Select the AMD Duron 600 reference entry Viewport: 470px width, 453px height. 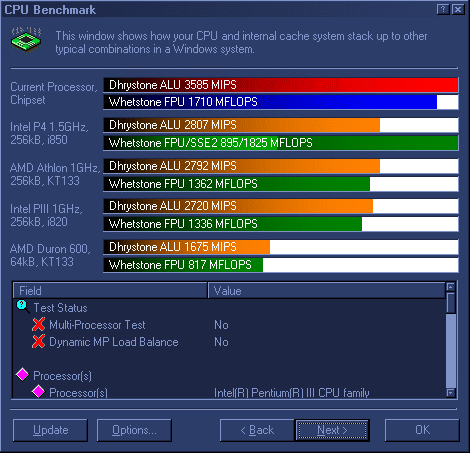pos(50,255)
